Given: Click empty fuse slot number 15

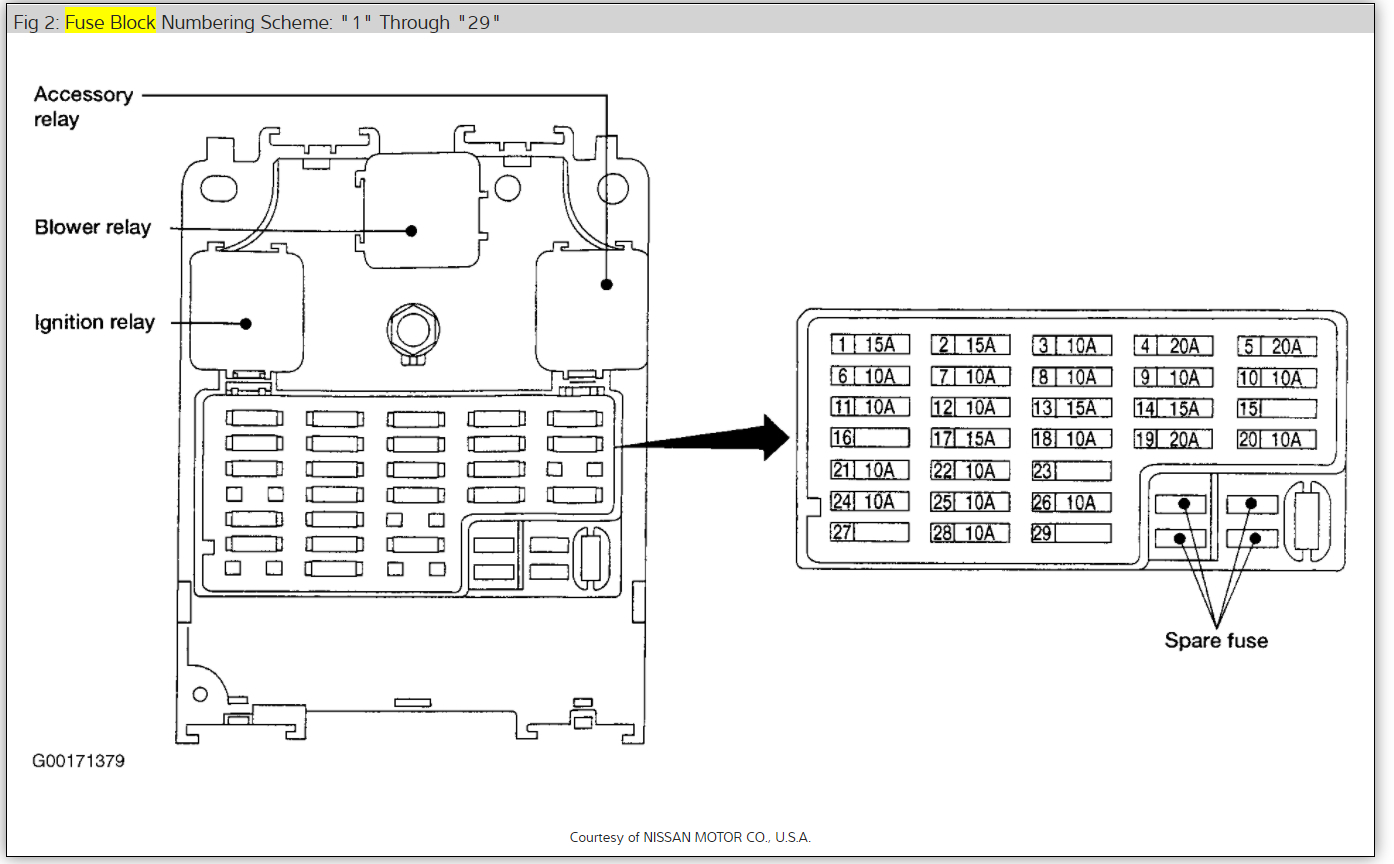Looking at the screenshot, I should pos(1276,408).
